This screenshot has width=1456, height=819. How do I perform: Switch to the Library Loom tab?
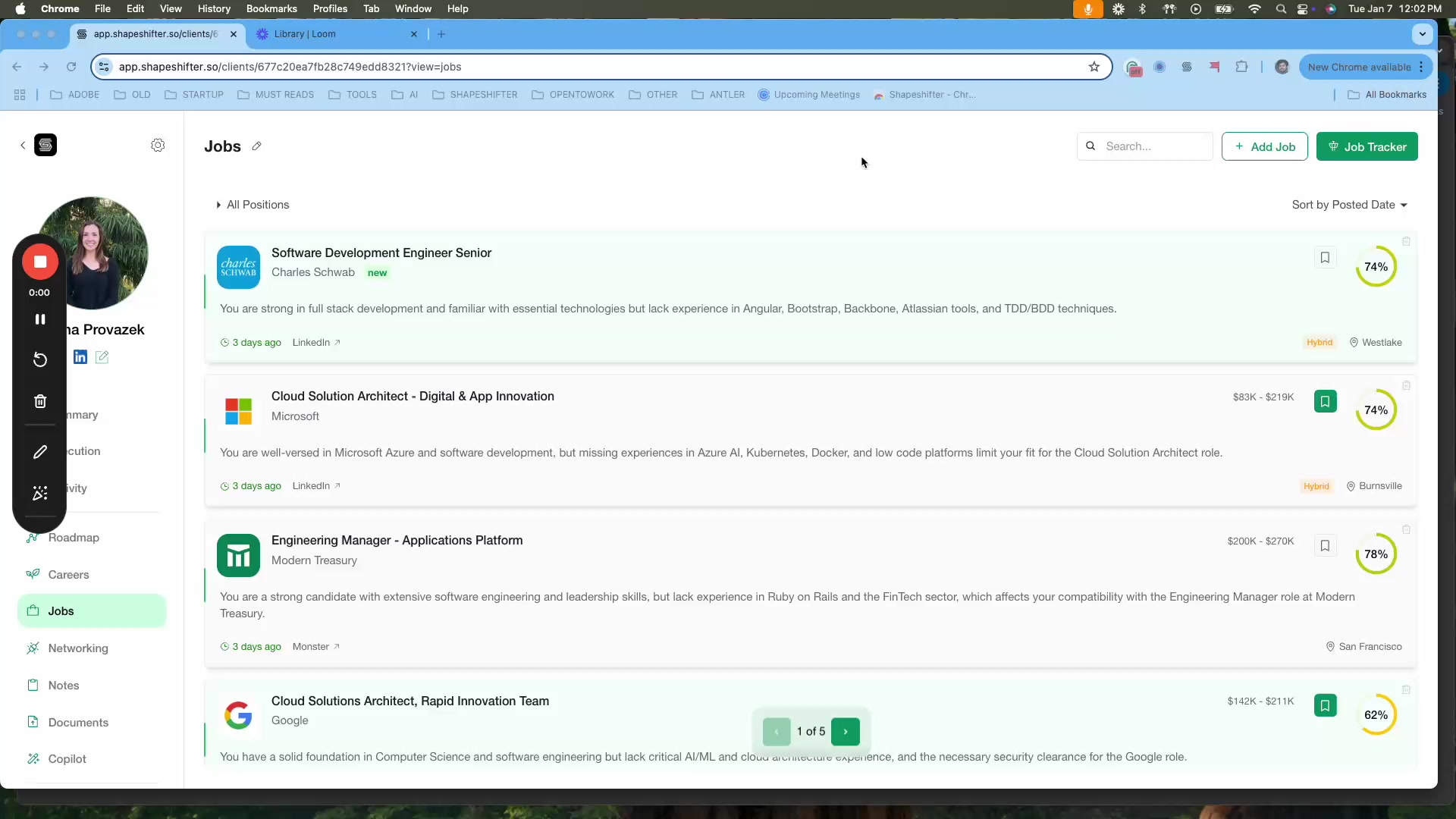pyautogui.click(x=334, y=34)
